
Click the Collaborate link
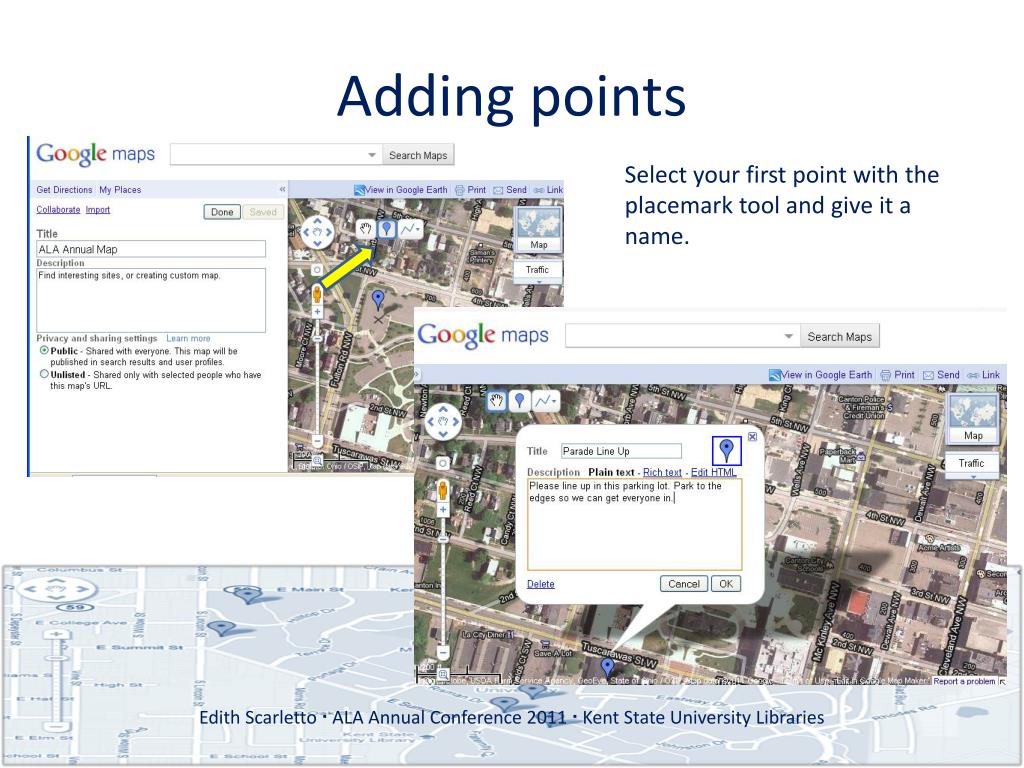click(x=58, y=210)
